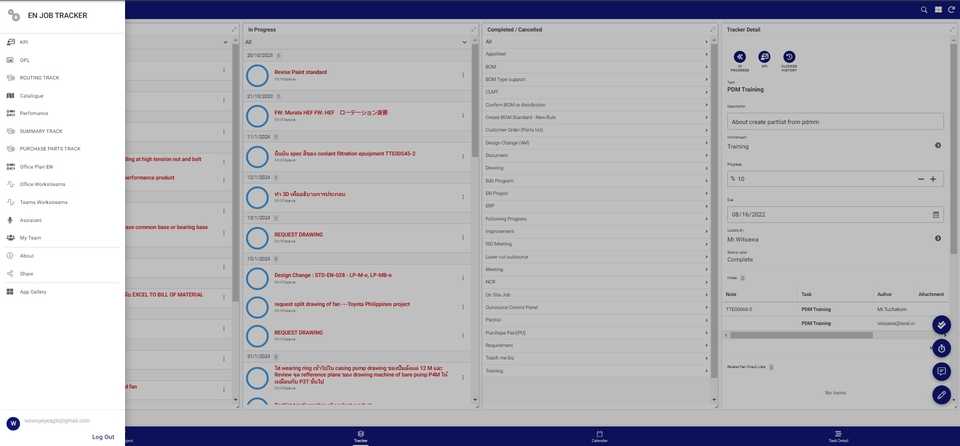Open the FW: Murata HEF task
The height and width of the screenshot is (446, 960).
331,113
